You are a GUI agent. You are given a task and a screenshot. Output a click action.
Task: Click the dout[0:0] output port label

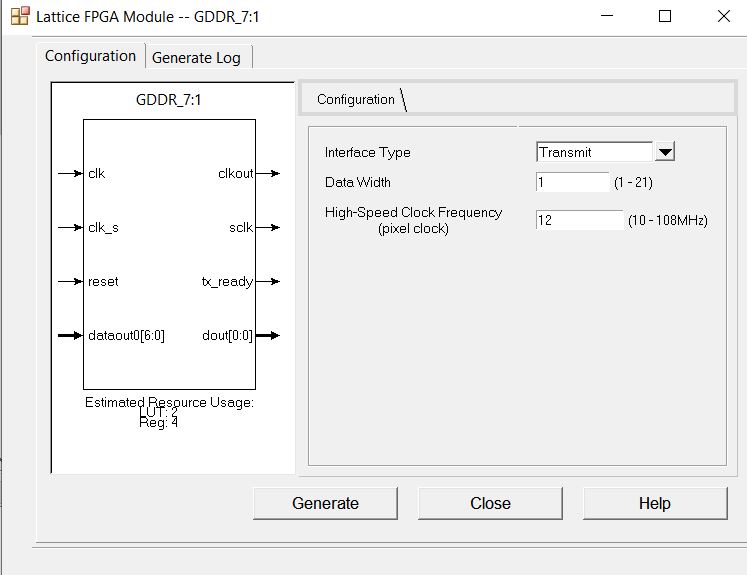[227, 336]
